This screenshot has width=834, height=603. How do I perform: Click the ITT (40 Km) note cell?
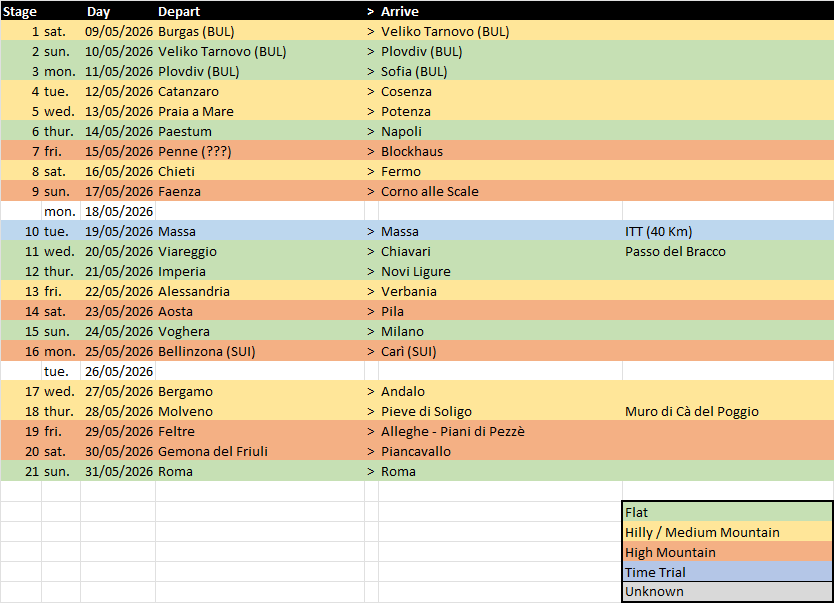(x=658, y=231)
